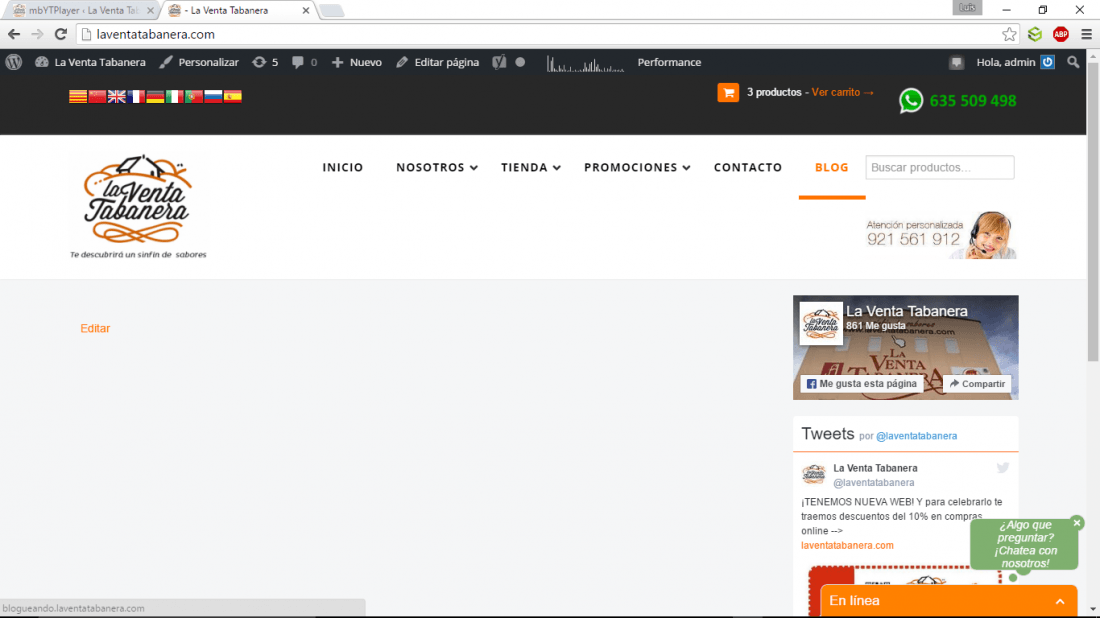The width and height of the screenshot is (1100, 618).
Task: Click the Ver carrito link
Action: coord(843,92)
